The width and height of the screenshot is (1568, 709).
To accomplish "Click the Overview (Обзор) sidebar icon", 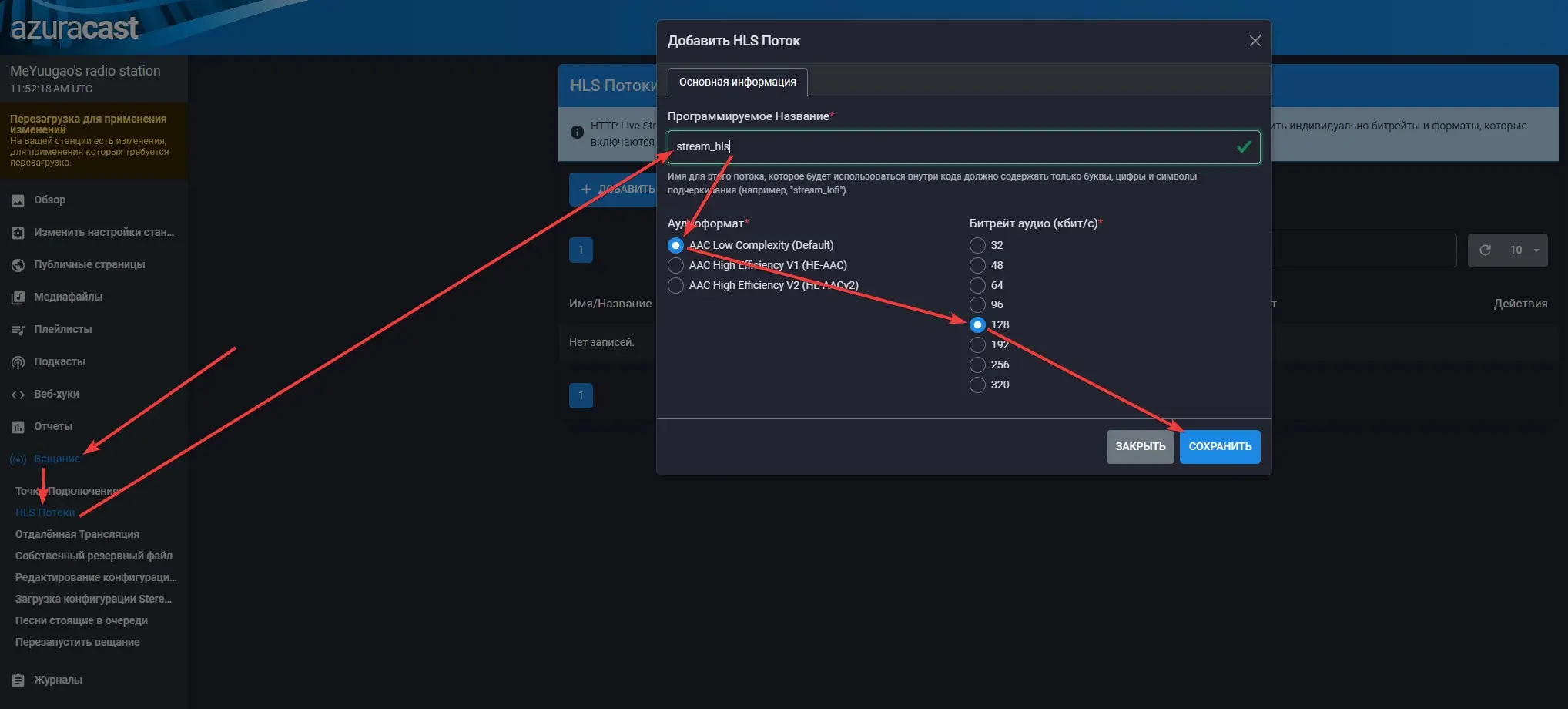I will click(18, 200).
